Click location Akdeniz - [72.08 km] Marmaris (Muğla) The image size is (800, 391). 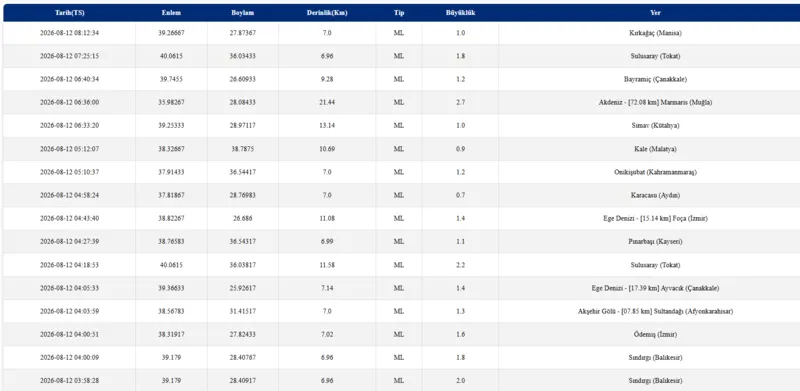656,103
